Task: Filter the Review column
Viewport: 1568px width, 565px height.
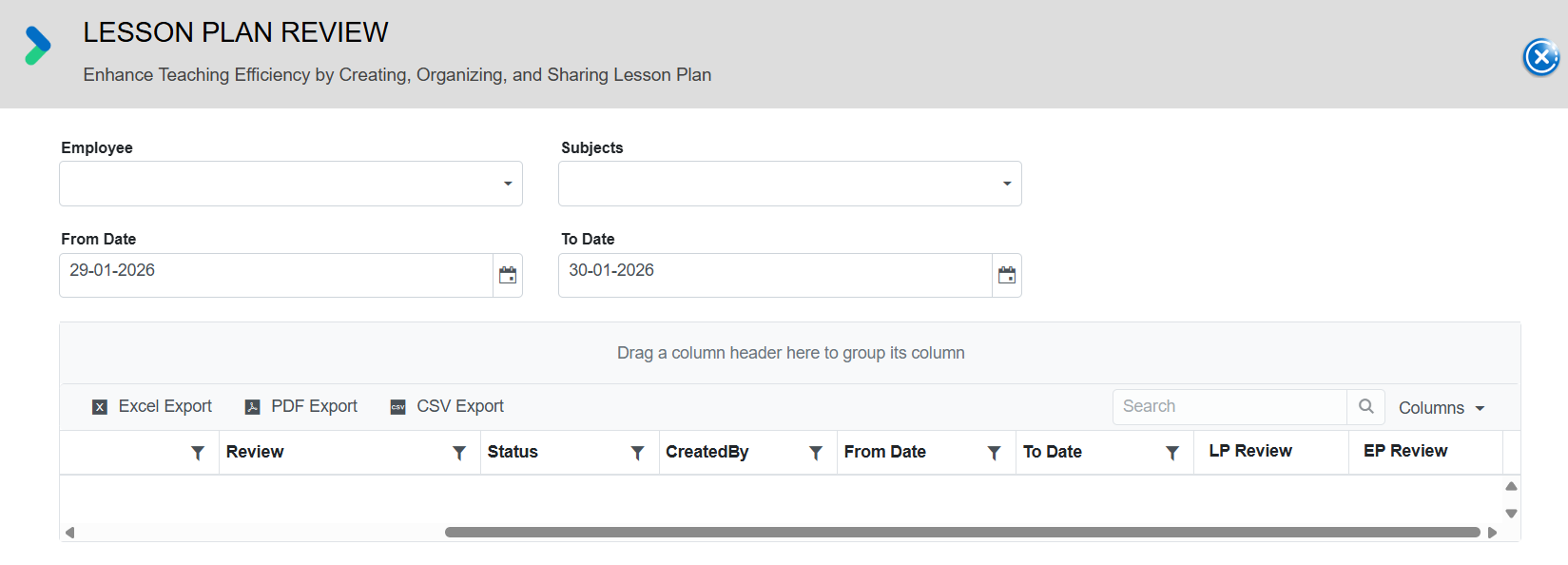Action: coord(459,453)
